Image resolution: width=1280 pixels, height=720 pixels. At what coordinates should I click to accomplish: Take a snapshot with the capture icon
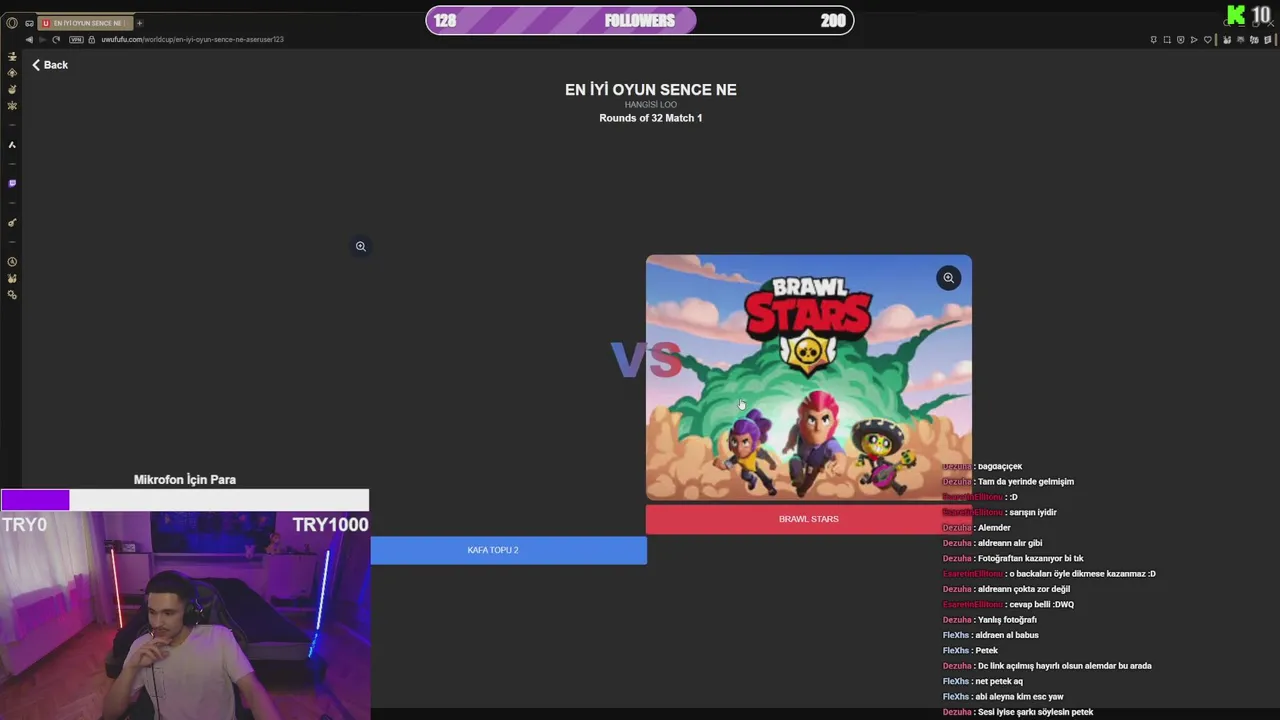tap(1167, 40)
